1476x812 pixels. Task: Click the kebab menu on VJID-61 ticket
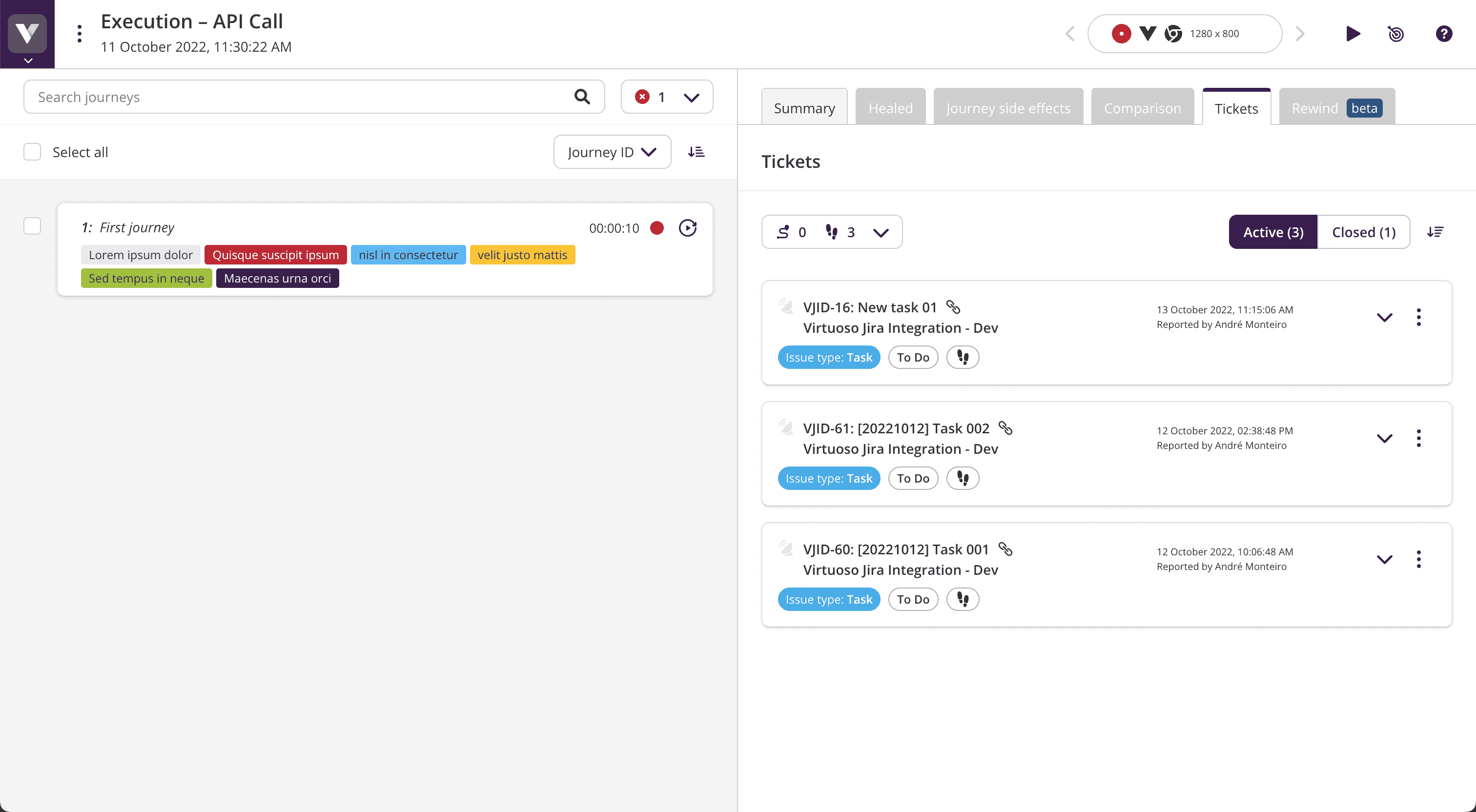1419,438
